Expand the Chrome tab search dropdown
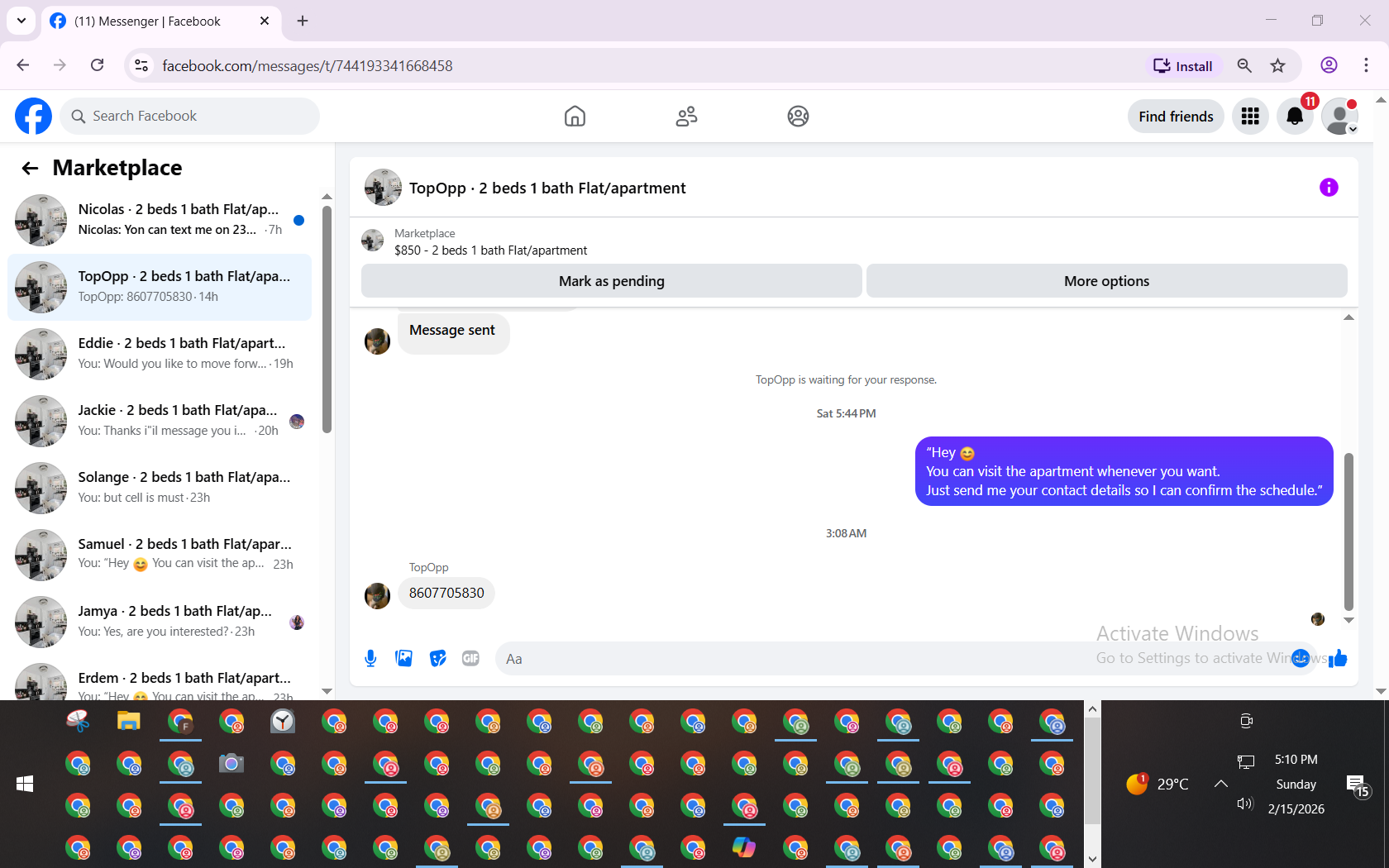The width and height of the screenshot is (1389, 868). (21, 21)
